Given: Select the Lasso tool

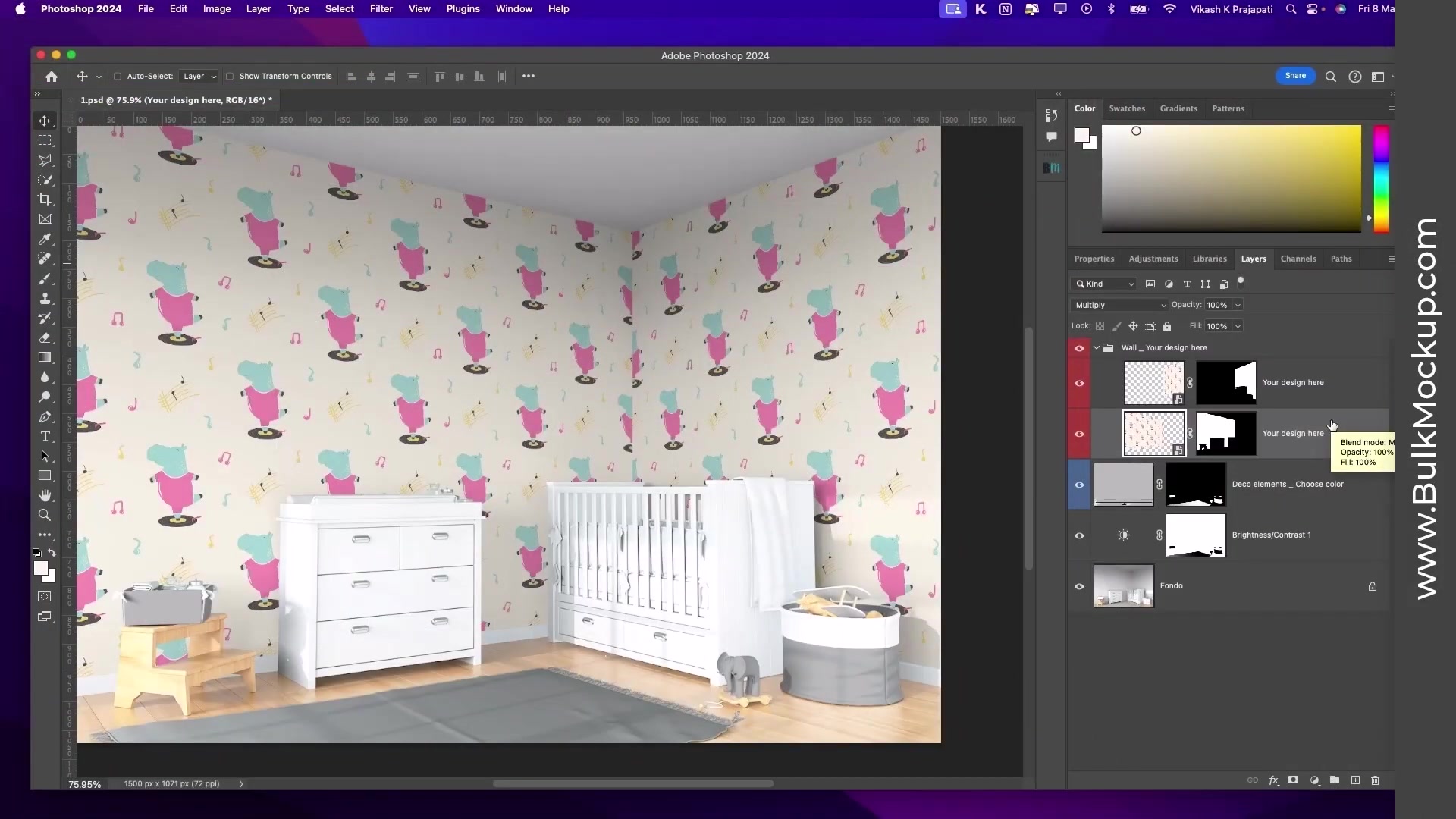Looking at the screenshot, I should (x=45, y=161).
